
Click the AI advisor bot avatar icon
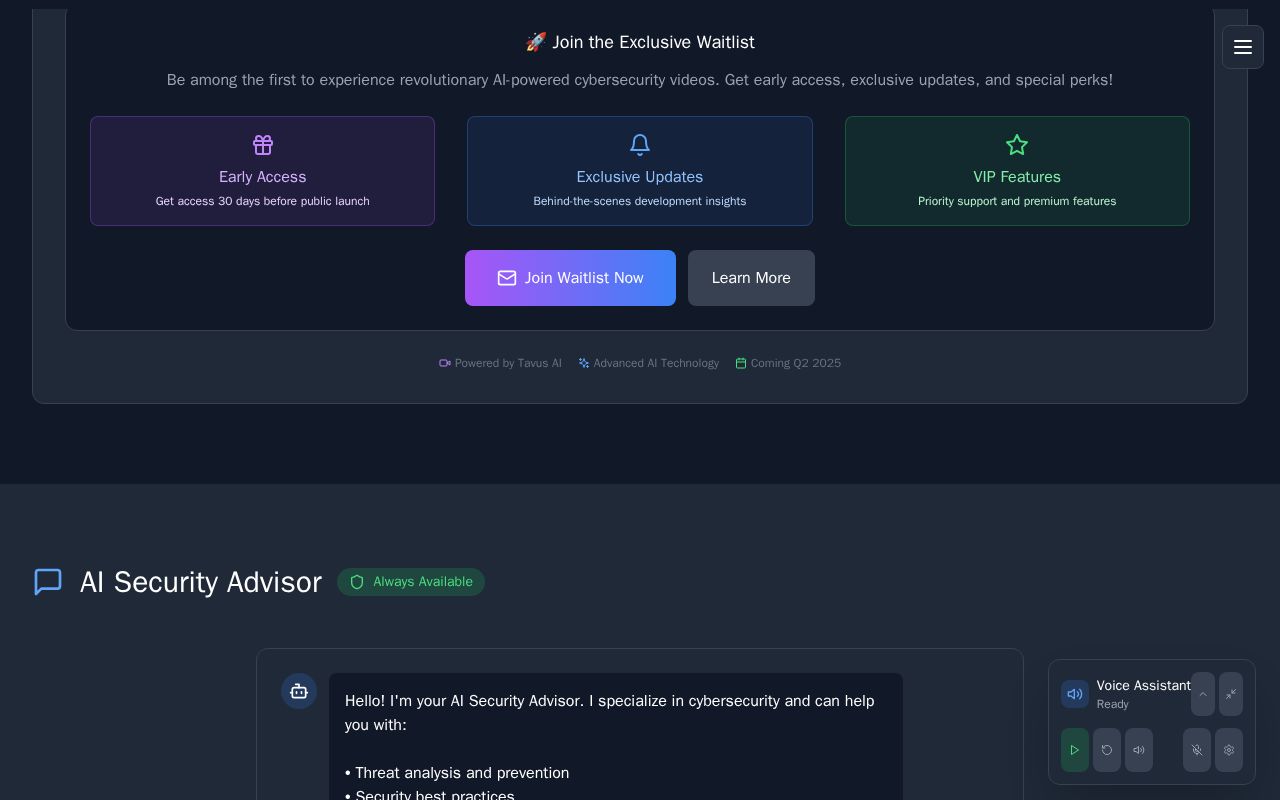click(x=299, y=691)
